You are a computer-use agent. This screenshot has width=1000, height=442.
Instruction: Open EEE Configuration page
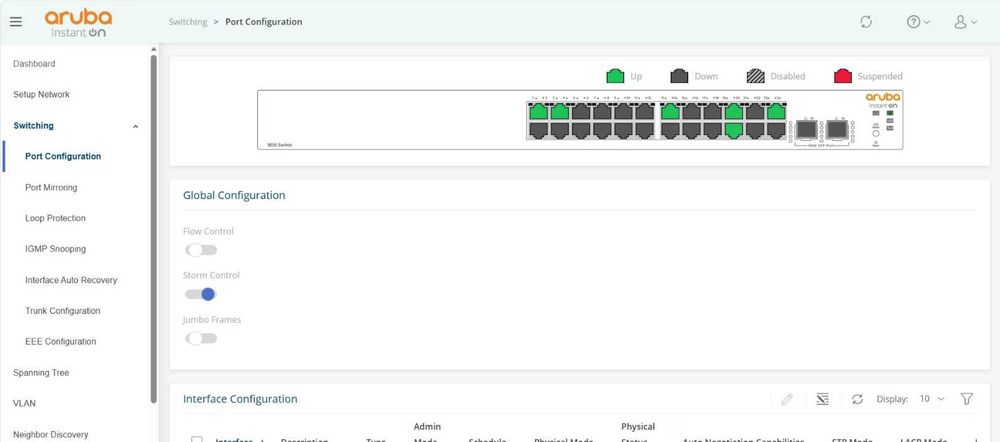(x=61, y=341)
